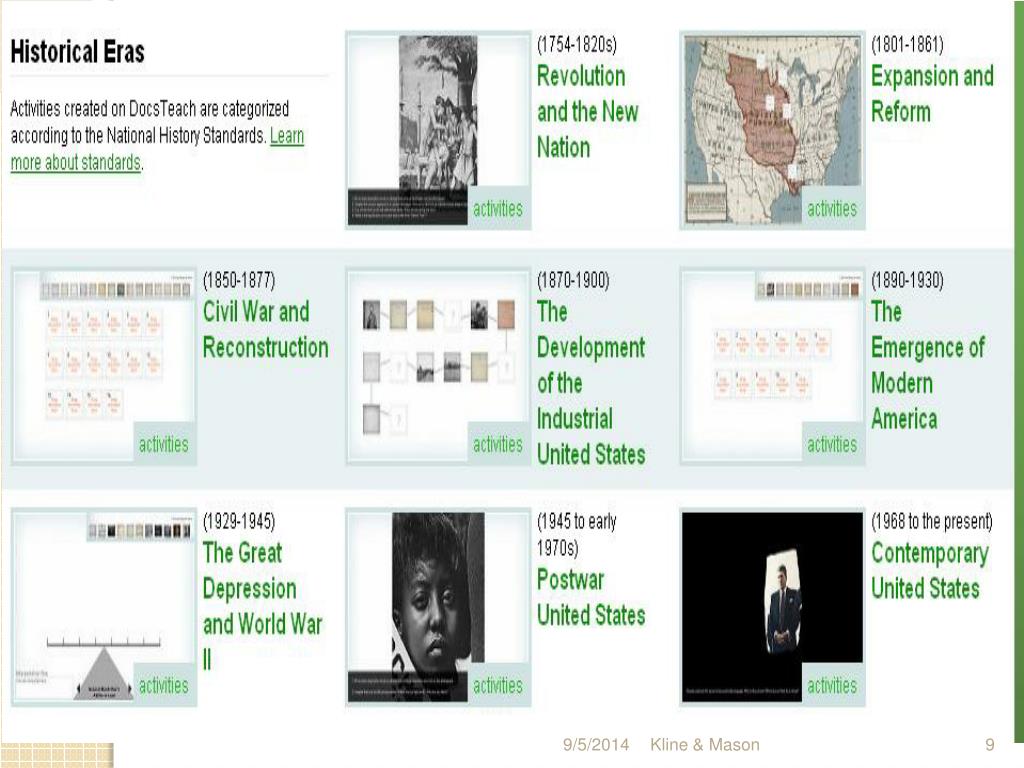The image size is (1024, 768).
Task: Click Postwar United States portrait thumbnail
Action: click(x=438, y=607)
